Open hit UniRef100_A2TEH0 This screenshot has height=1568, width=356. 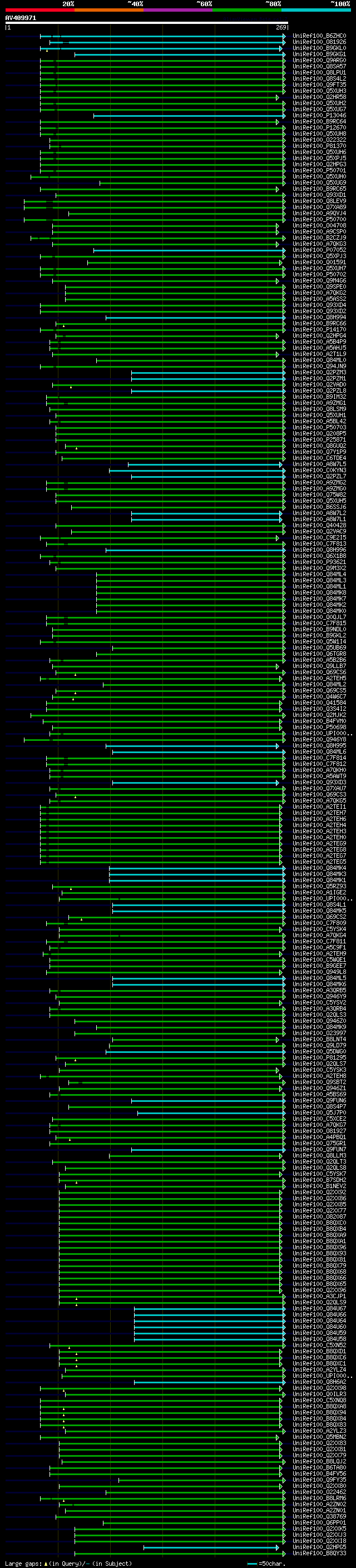pyautogui.click(x=319, y=838)
